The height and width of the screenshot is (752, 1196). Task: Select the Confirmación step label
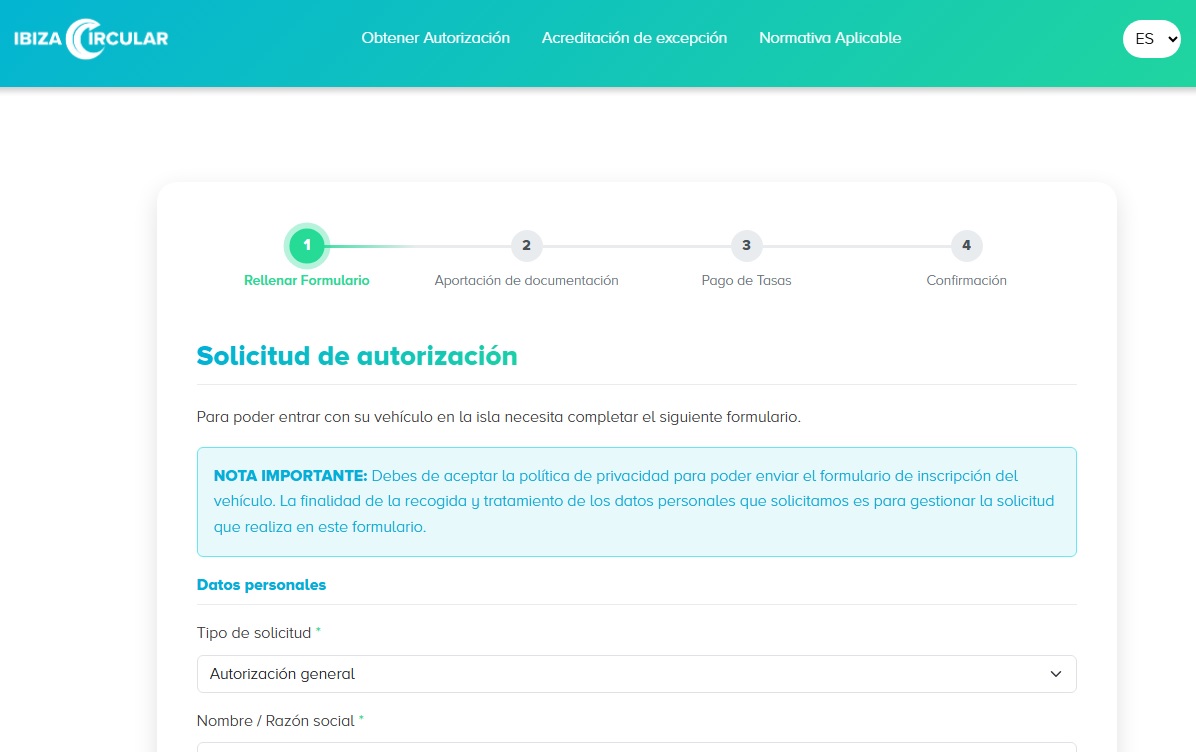coord(966,281)
